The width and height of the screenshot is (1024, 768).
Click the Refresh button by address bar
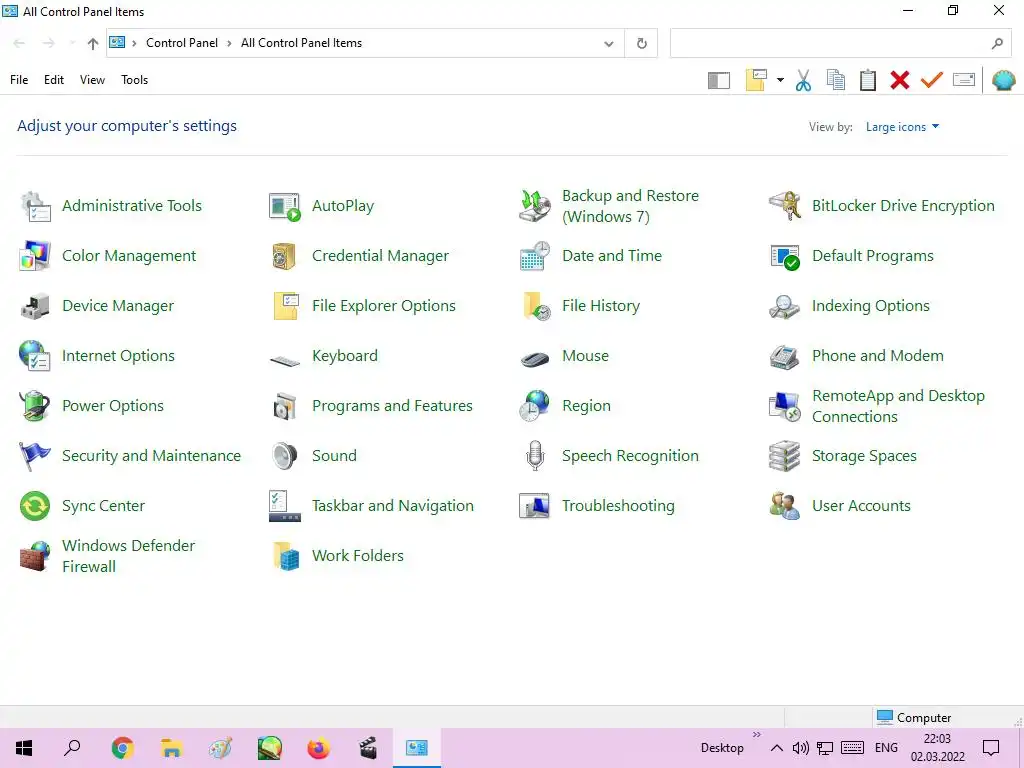pyautogui.click(x=641, y=43)
